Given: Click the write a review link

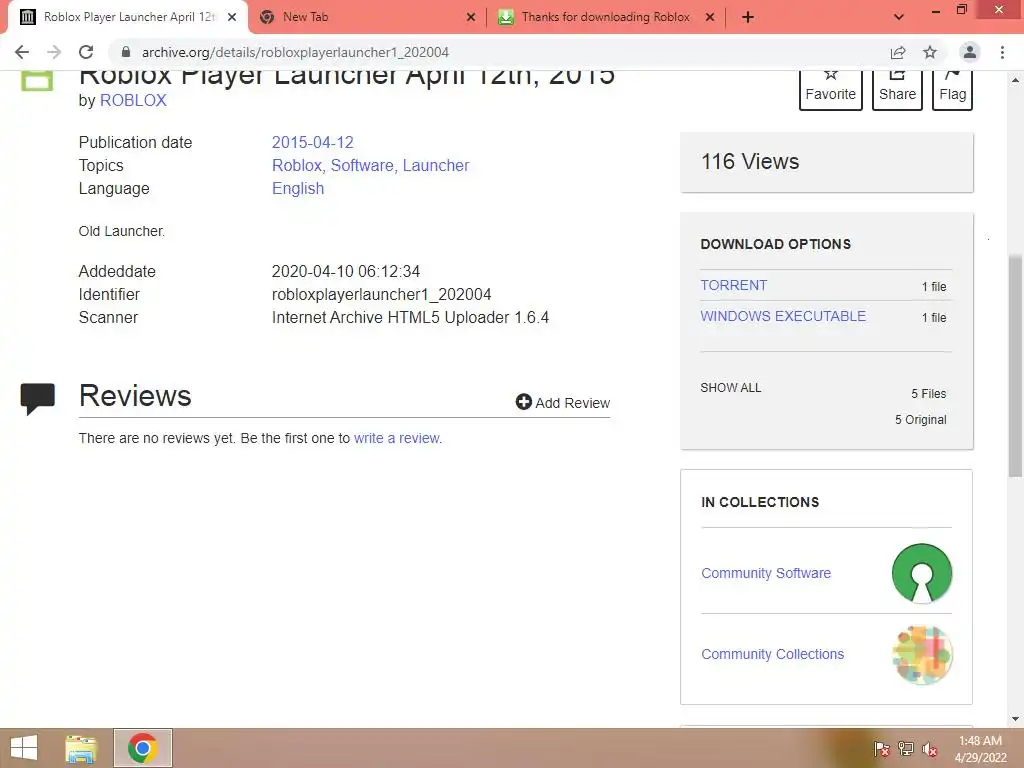Looking at the screenshot, I should pos(397,438).
